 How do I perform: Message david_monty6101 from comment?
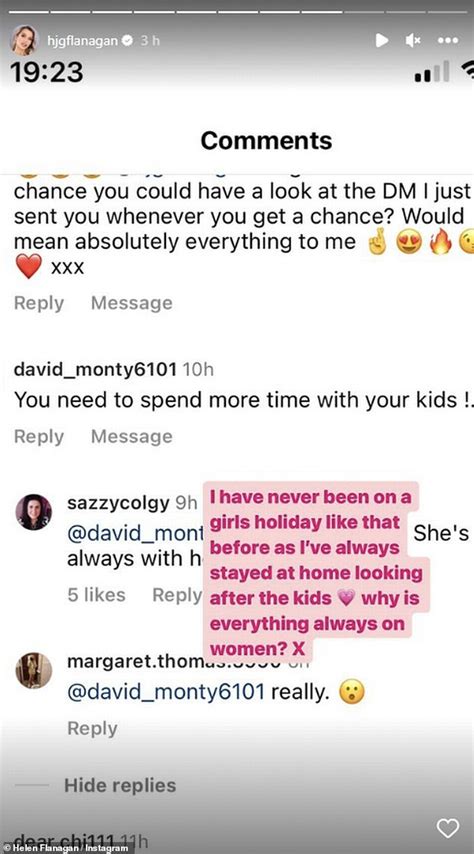[132, 436]
